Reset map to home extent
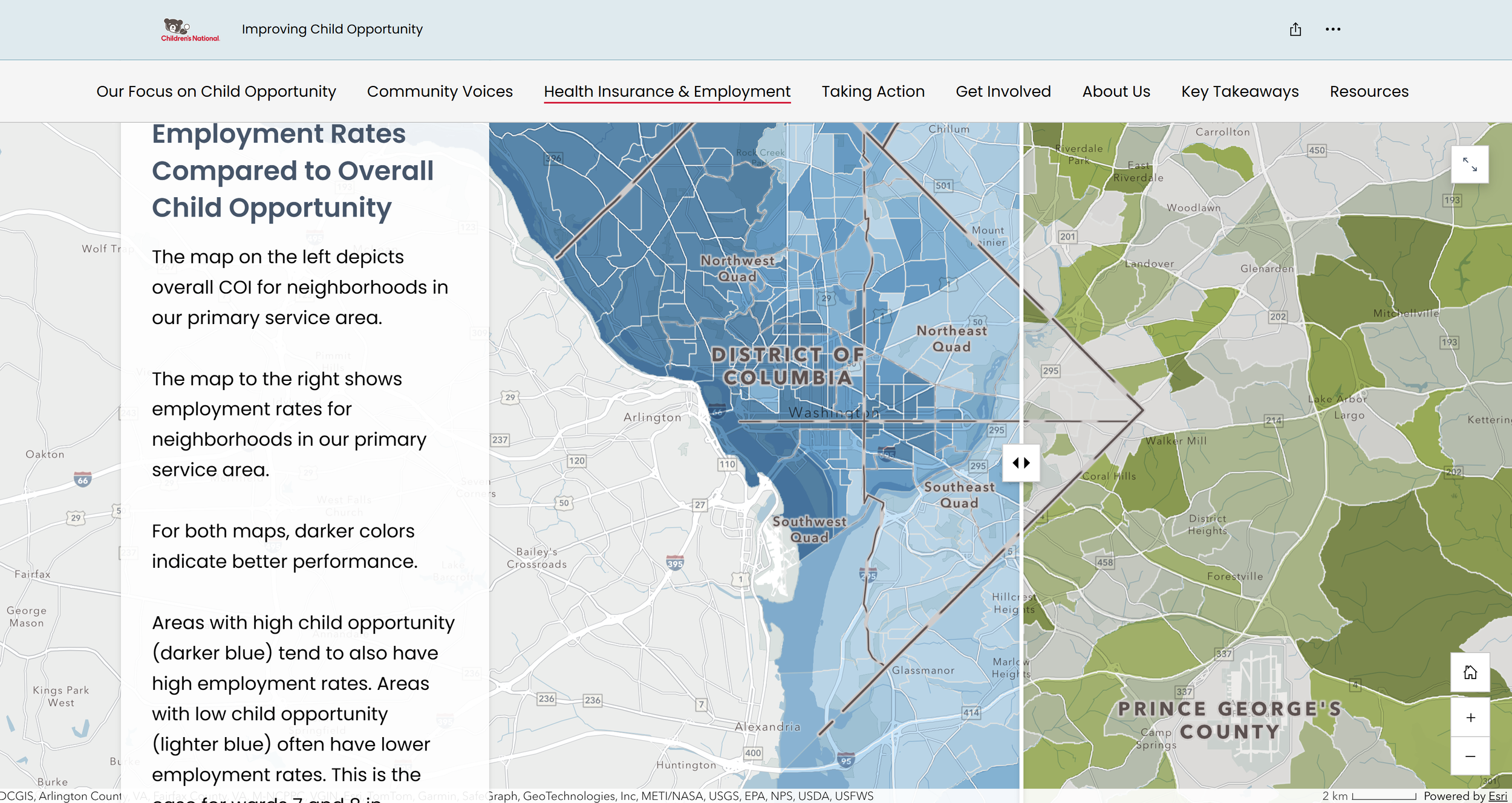The height and width of the screenshot is (803, 1512). [1470, 672]
